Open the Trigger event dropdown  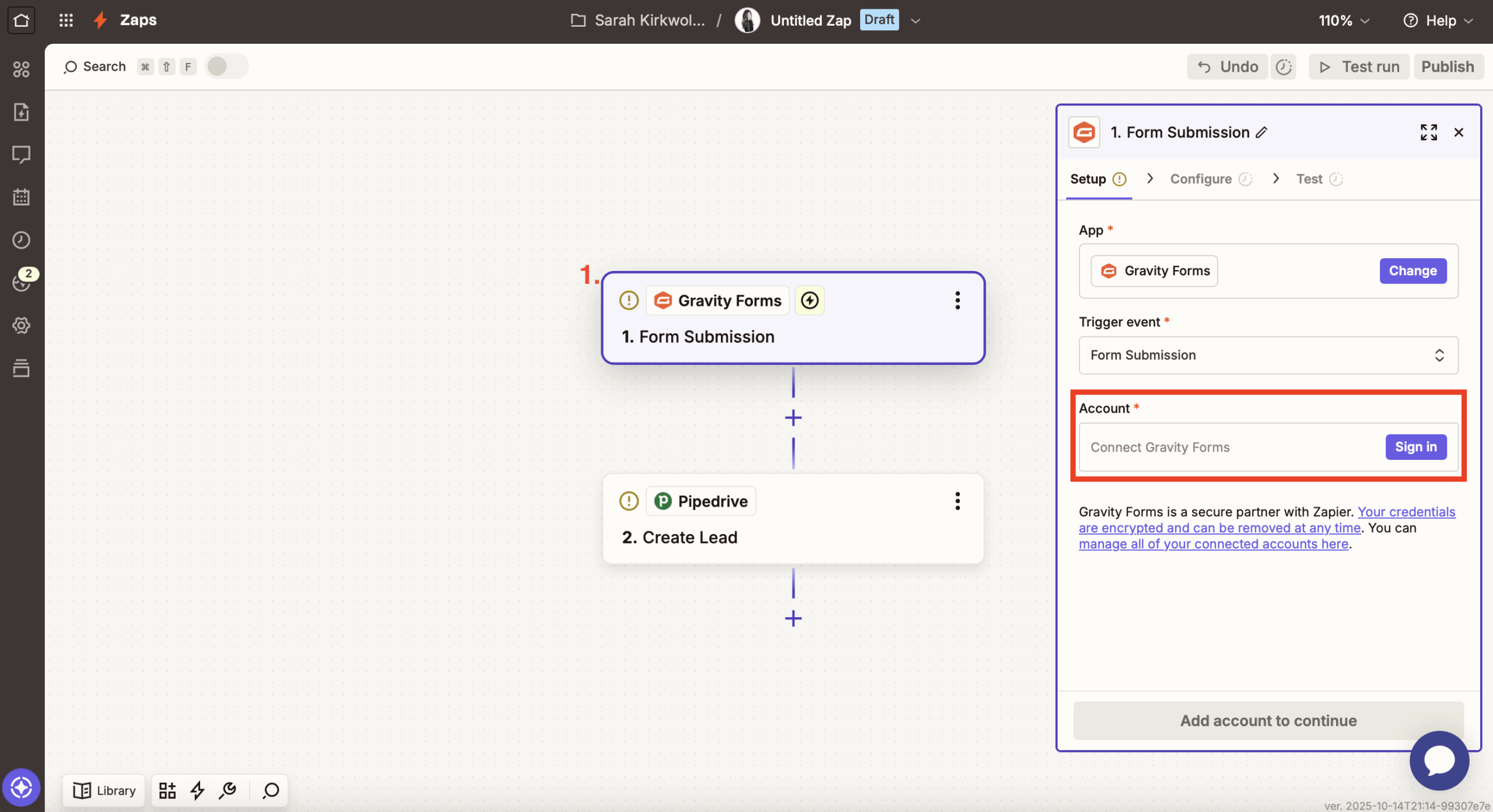coord(1268,355)
